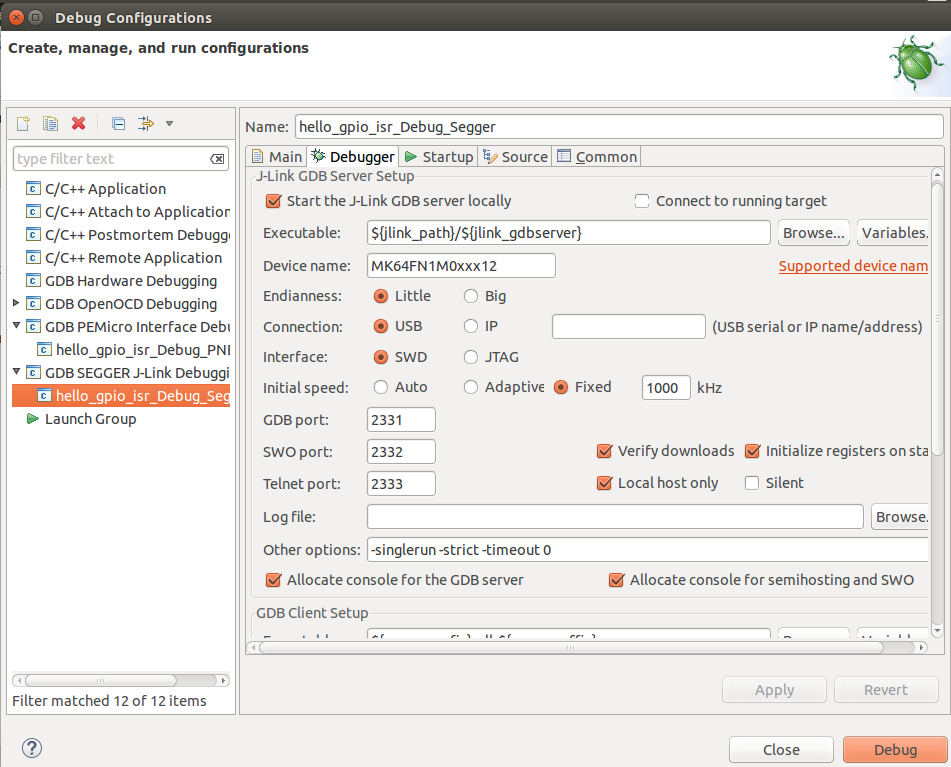Select Adaptive initial speed radio button
Screen dimensions: 951x767
point(471,387)
